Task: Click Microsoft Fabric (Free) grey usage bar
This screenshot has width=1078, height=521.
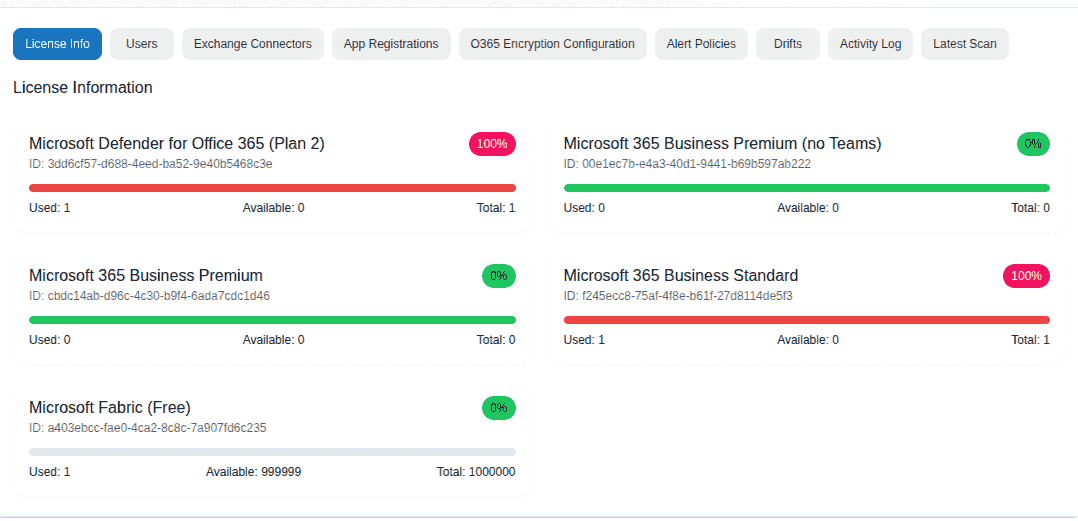Action: point(272,452)
